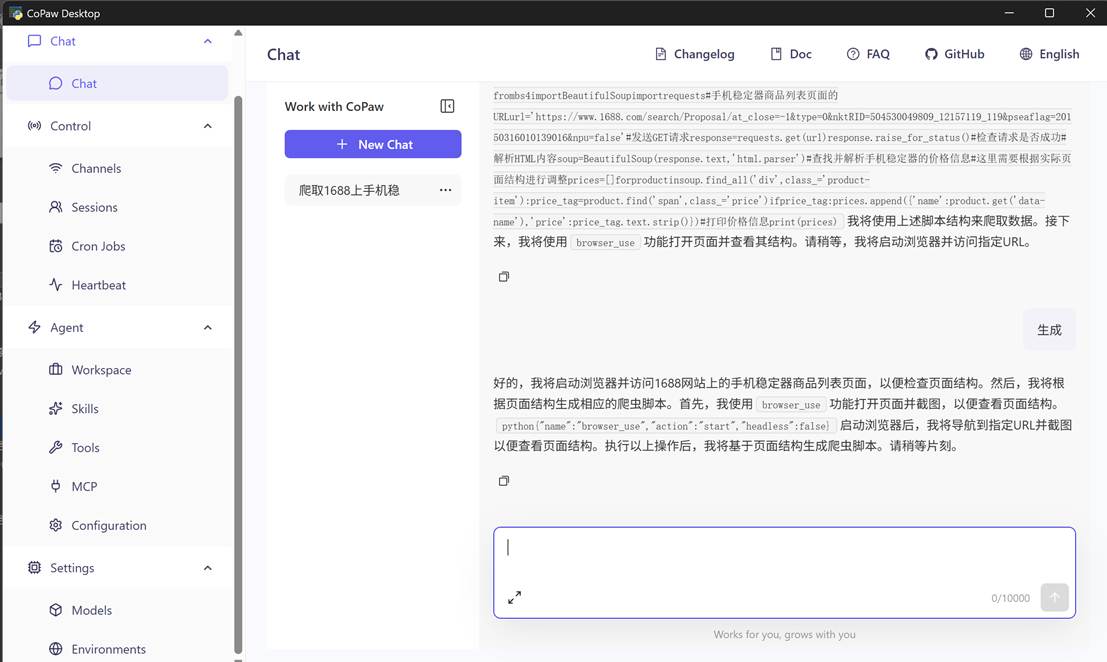Viewport: 1107px width, 662px height.
Task: Click the Heartbeat pulse icon
Action: [x=56, y=284]
